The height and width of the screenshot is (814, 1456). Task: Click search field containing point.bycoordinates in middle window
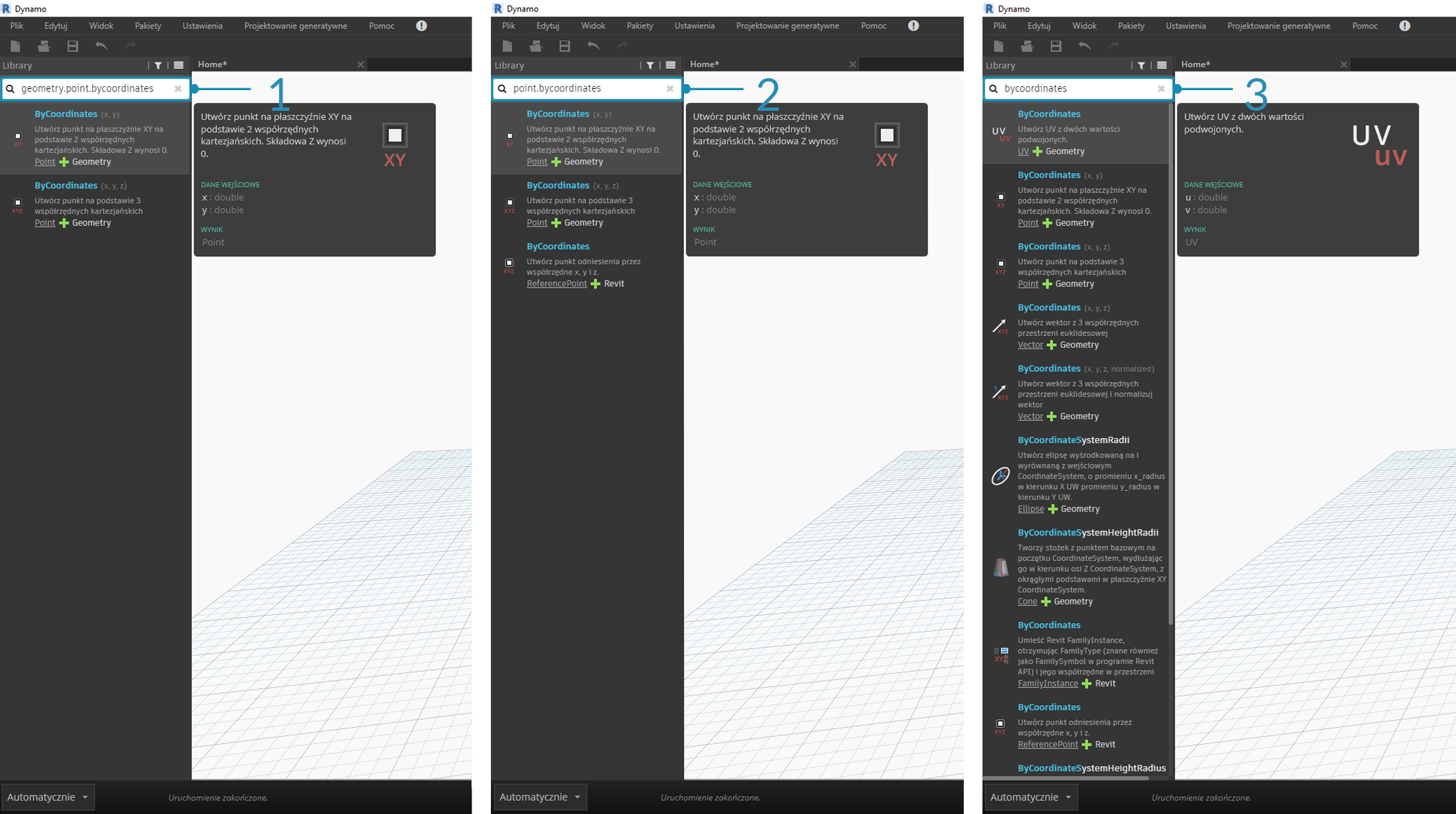587,88
